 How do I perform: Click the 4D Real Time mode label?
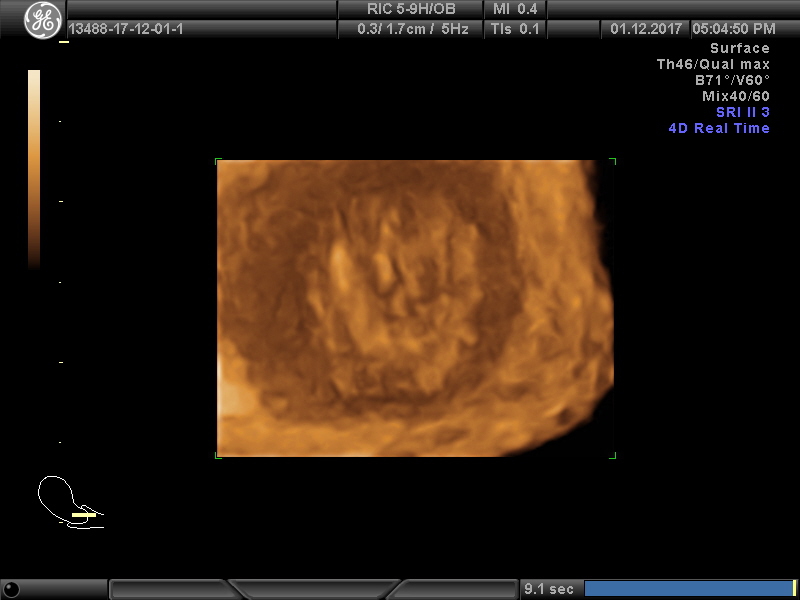coord(719,128)
